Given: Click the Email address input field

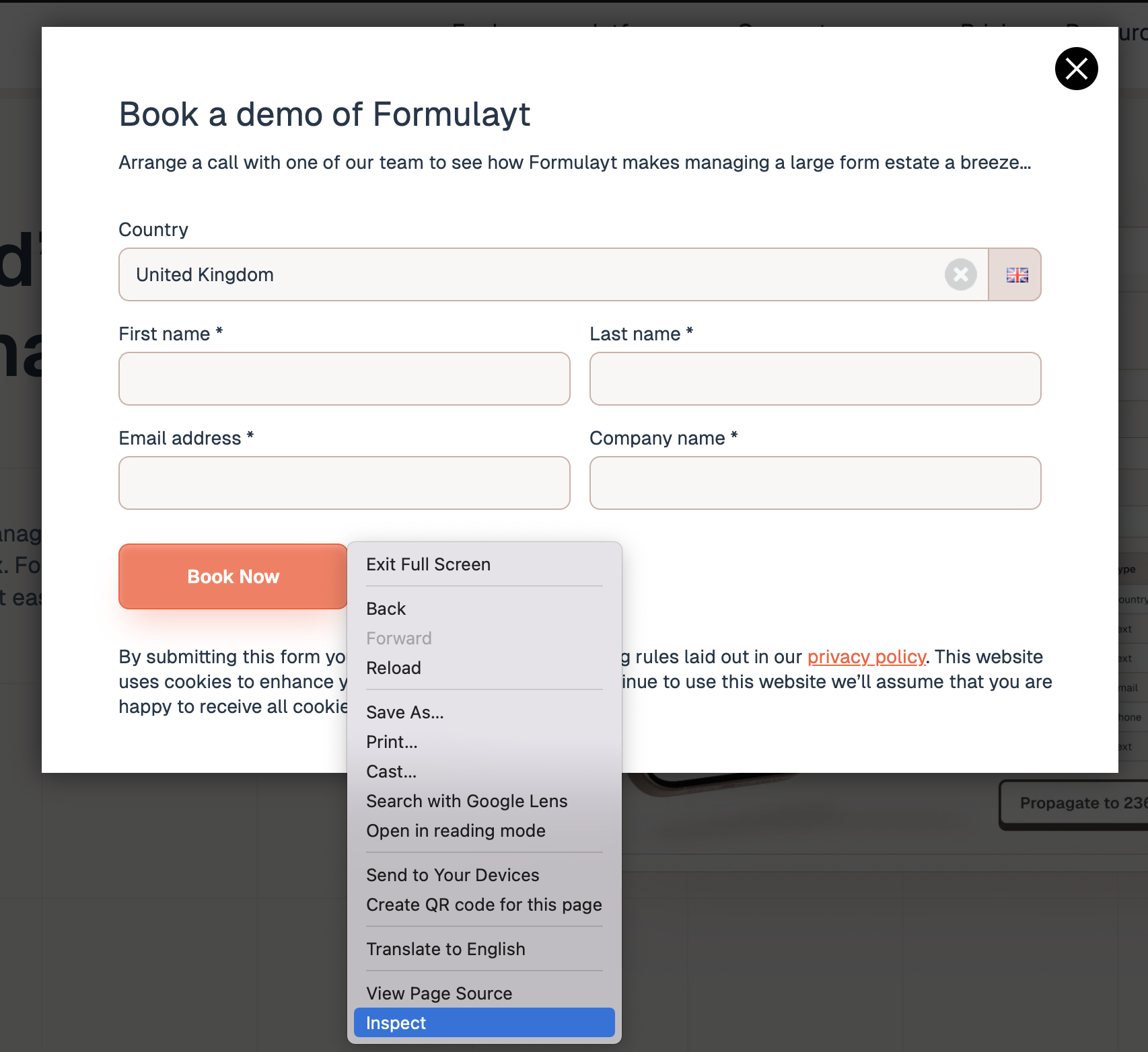Looking at the screenshot, I should click(345, 483).
